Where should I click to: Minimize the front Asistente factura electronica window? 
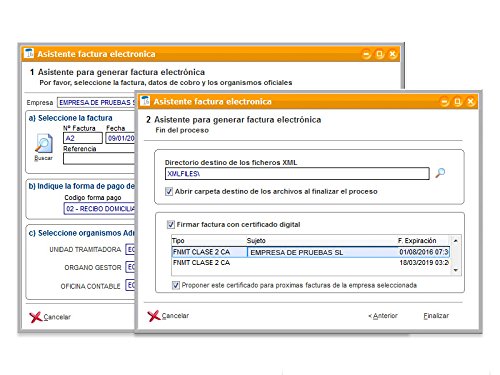[445, 102]
